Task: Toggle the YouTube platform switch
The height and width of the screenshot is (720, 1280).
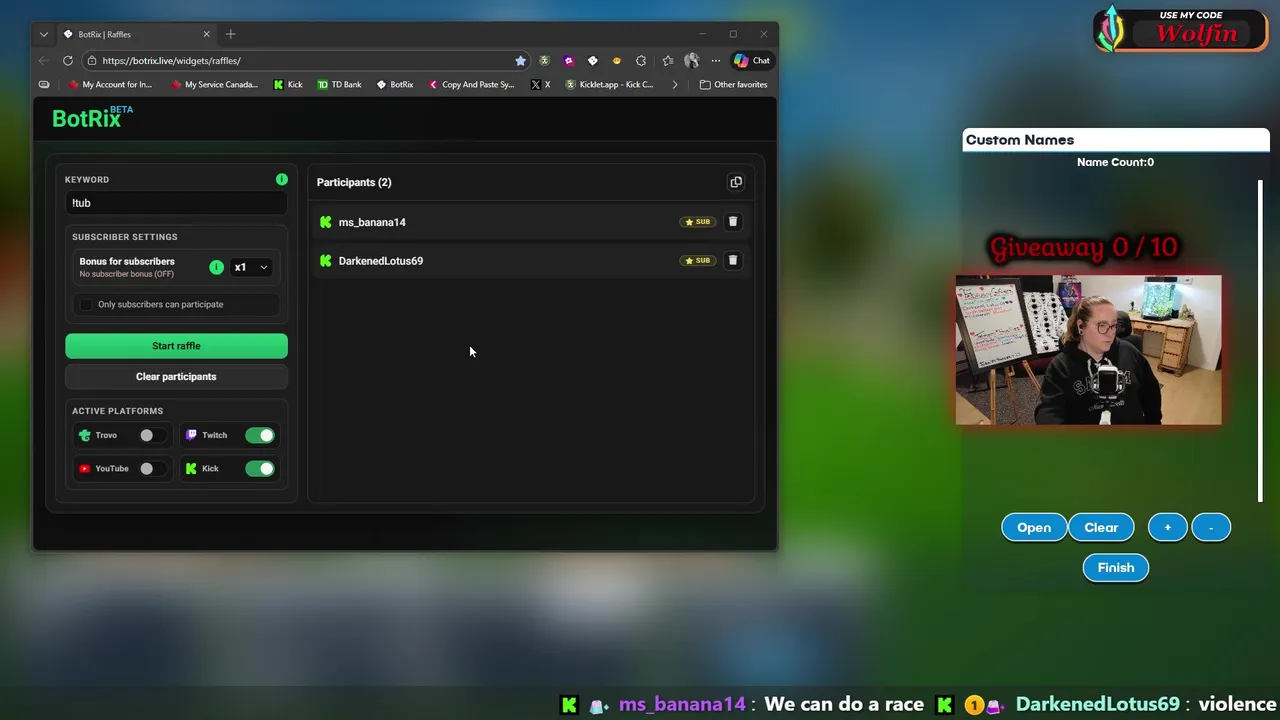Action: pos(152,468)
